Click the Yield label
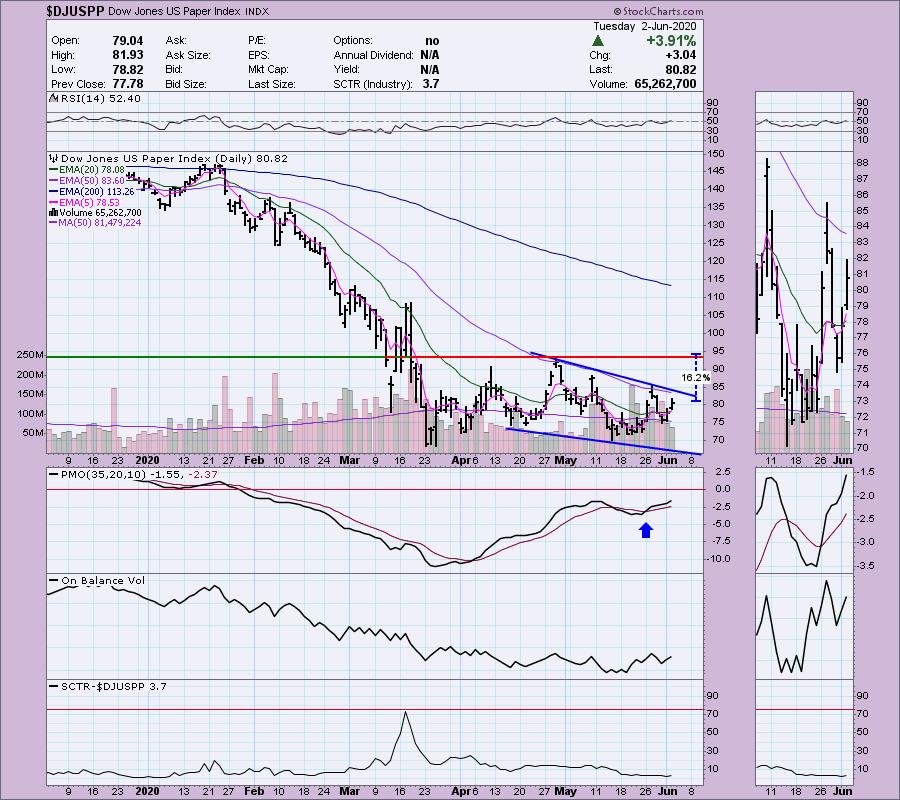This screenshot has height=800, width=900. (347, 69)
